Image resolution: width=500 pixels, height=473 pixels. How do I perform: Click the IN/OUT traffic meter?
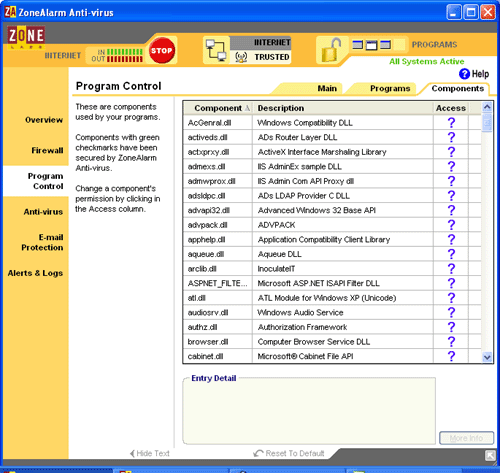(x=117, y=55)
